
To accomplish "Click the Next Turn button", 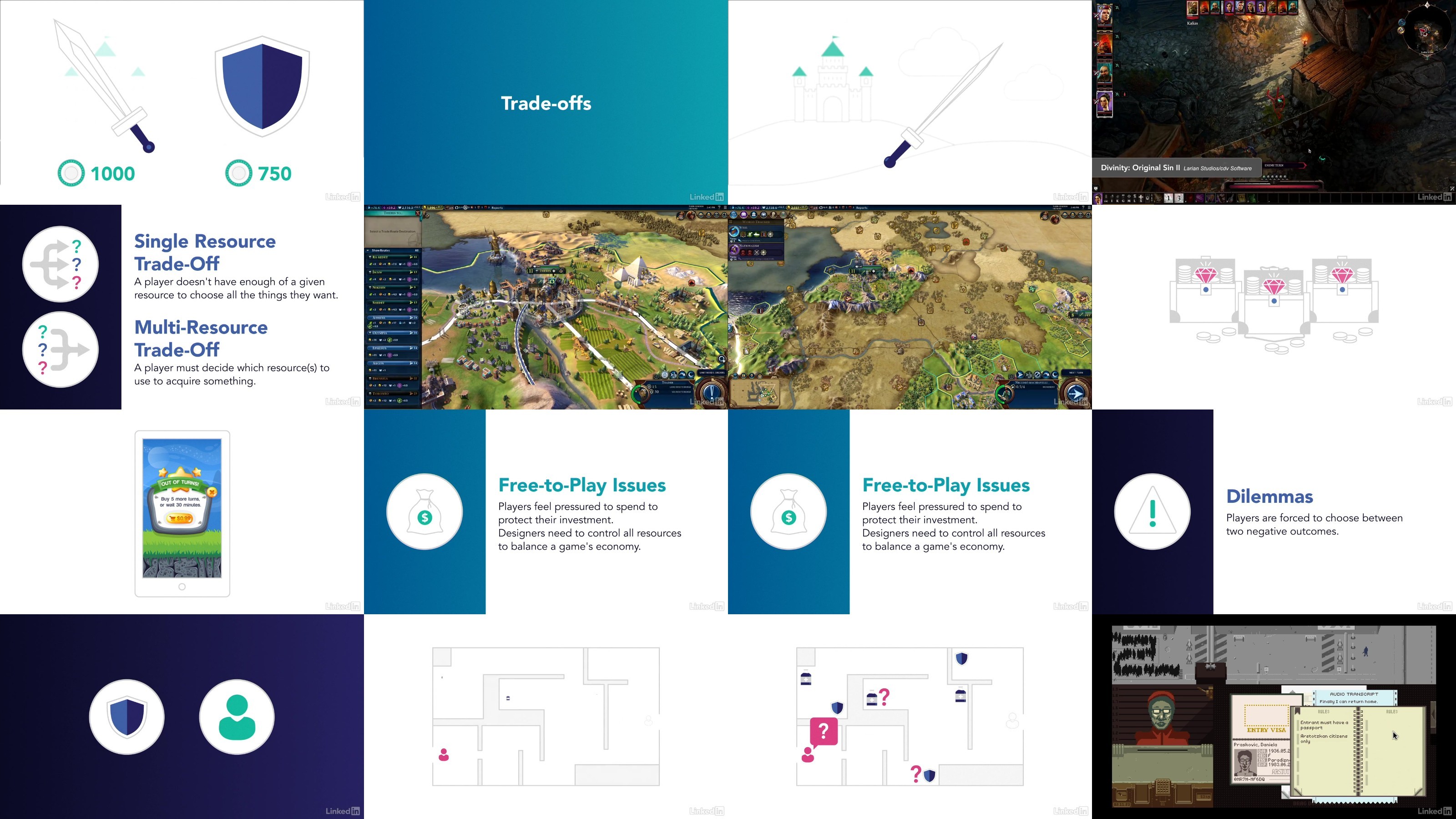I will point(1076,373).
